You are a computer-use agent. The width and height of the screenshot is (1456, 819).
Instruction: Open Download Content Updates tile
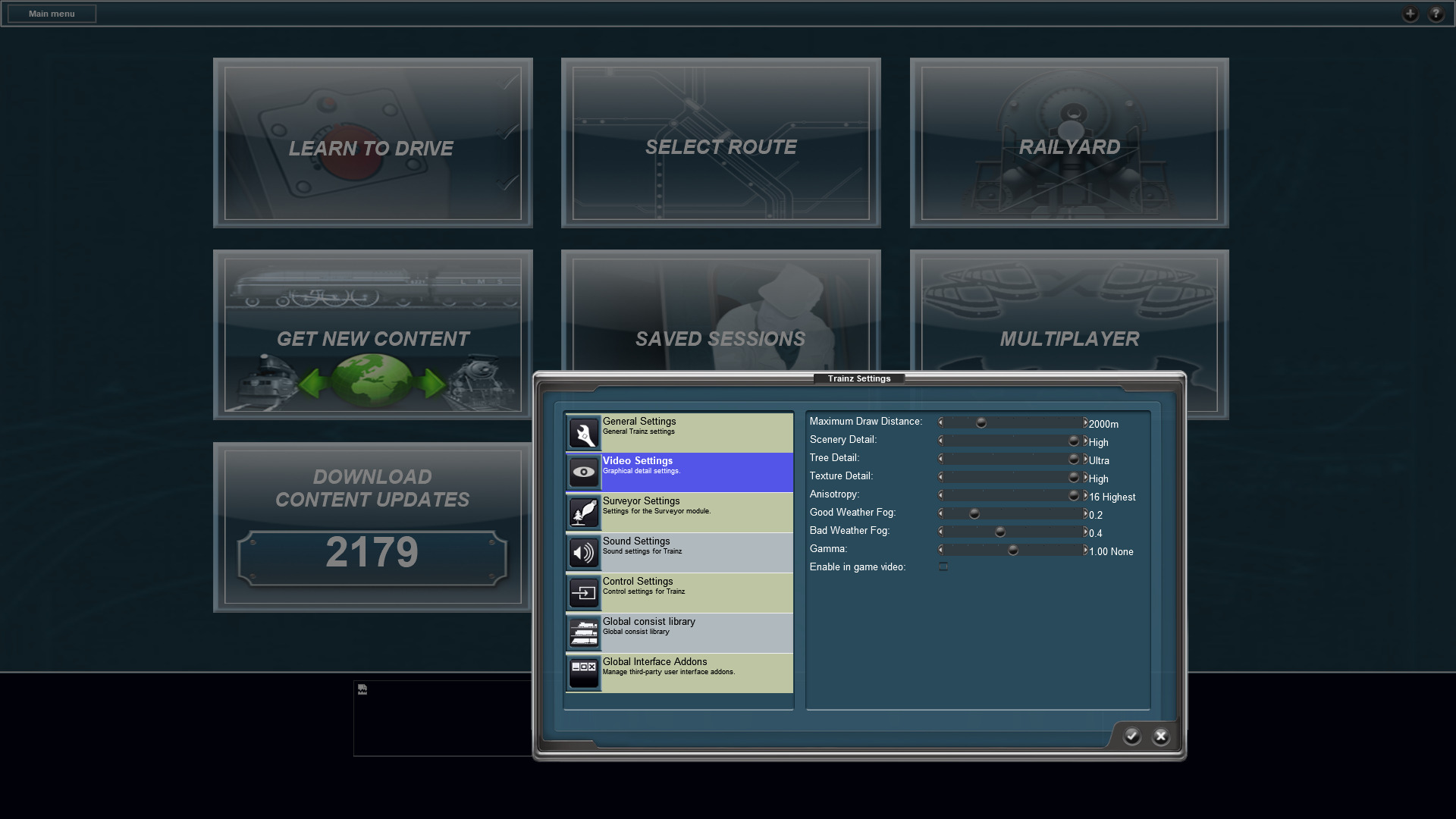pos(372,527)
